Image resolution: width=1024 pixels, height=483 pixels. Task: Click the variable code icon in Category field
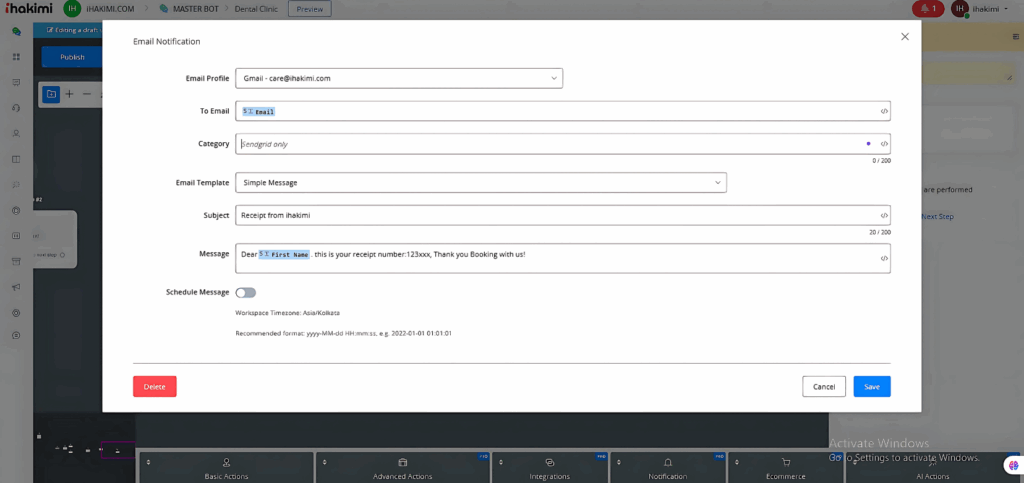point(884,144)
